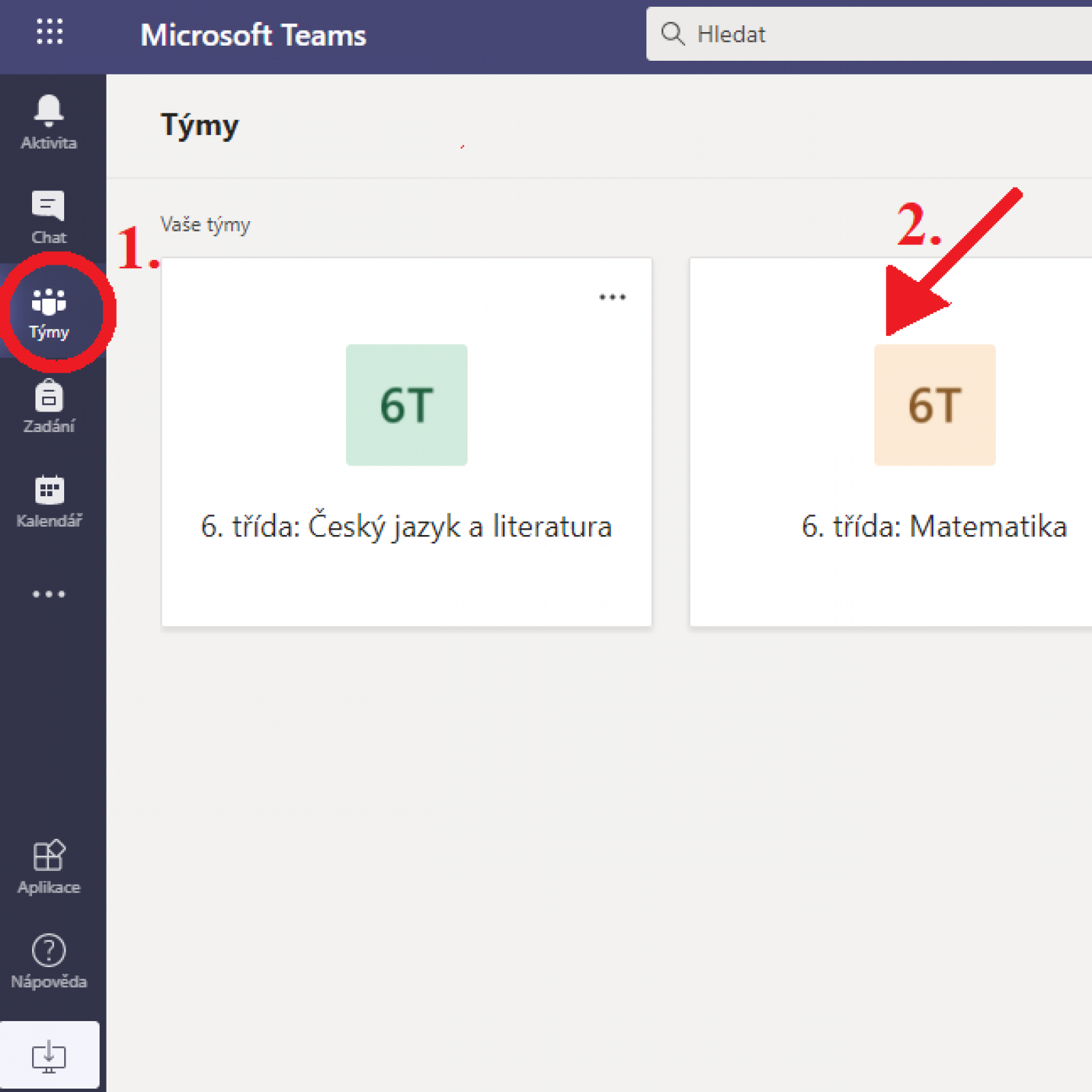Open the app launcher grid icon
1092x1092 pixels.
pyautogui.click(x=49, y=31)
